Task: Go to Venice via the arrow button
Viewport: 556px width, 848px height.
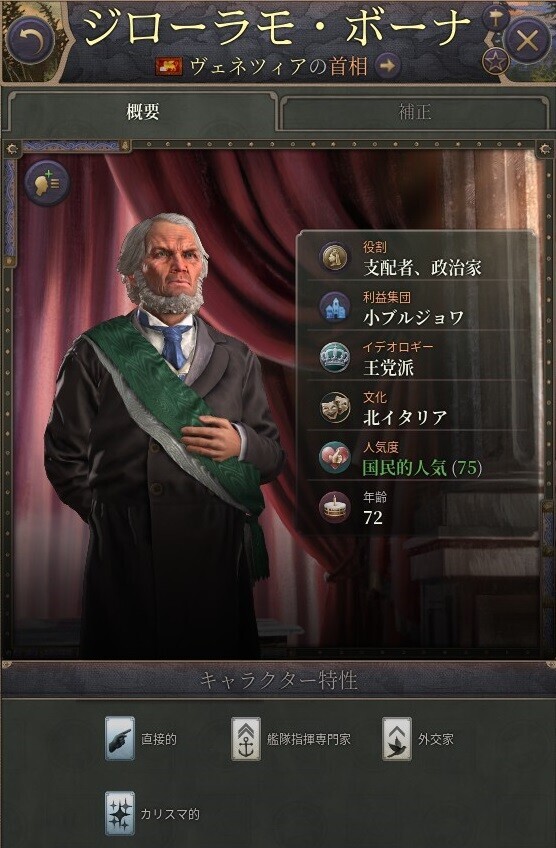Action: tap(387, 66)
